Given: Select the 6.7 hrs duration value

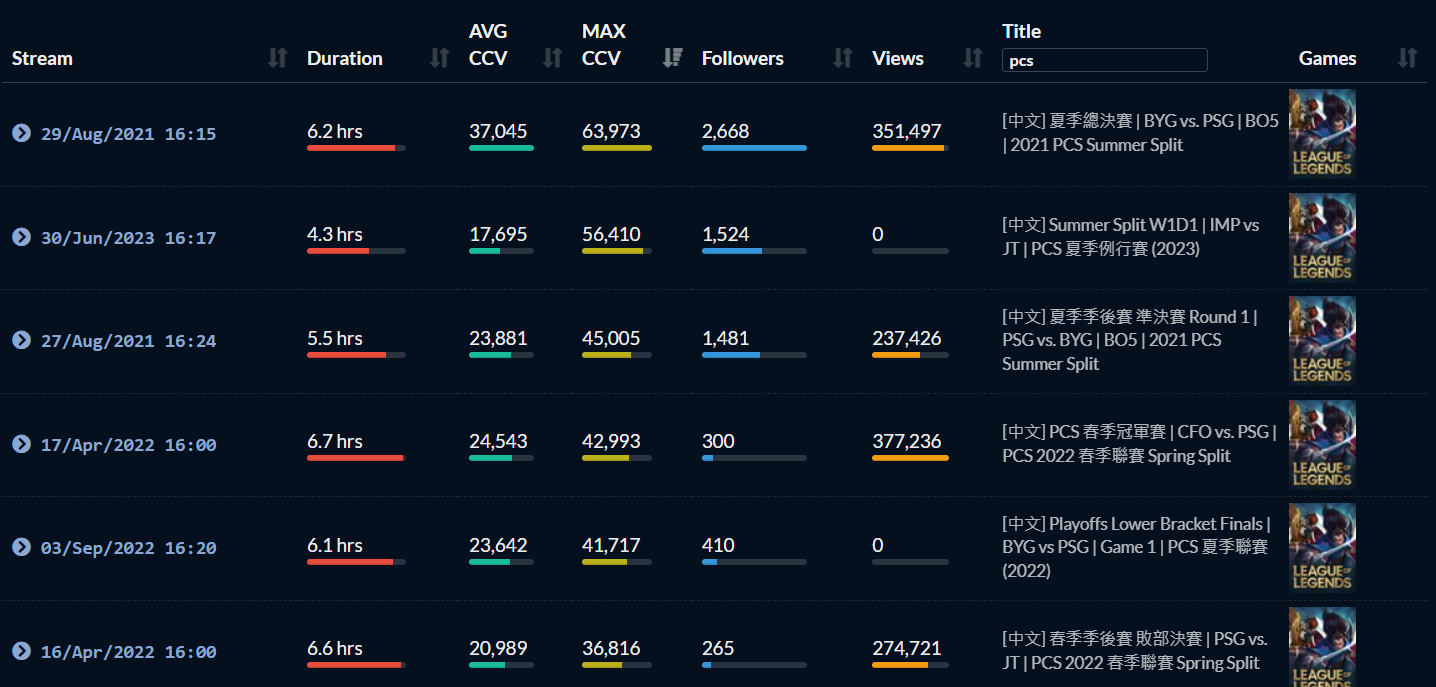Looking at the screenshot, I should [x=335, y=441].
